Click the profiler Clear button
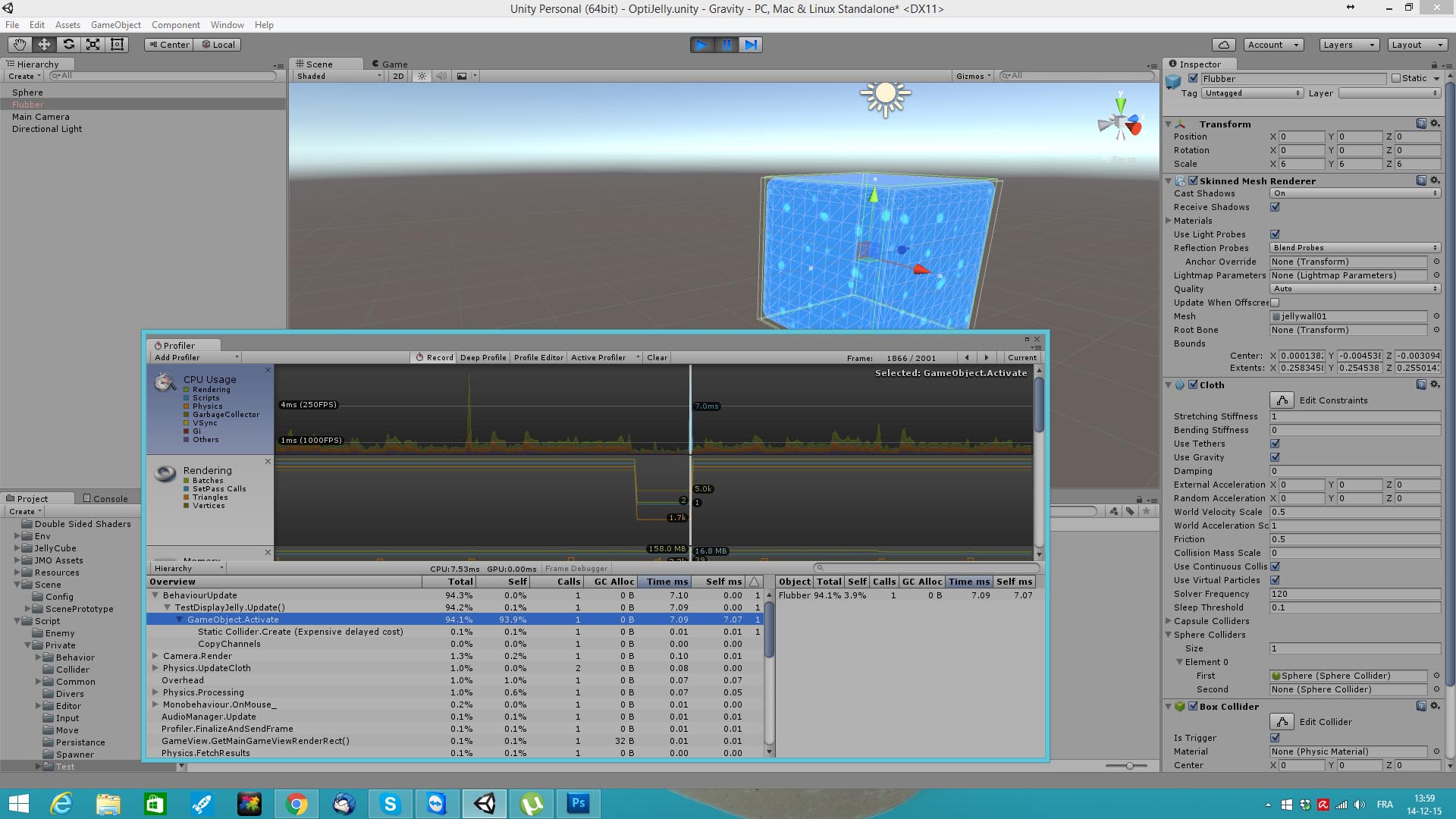Image resolution: width=1456 pixels, height=819 pixels. pyautogui.click(x=657, y=357)
